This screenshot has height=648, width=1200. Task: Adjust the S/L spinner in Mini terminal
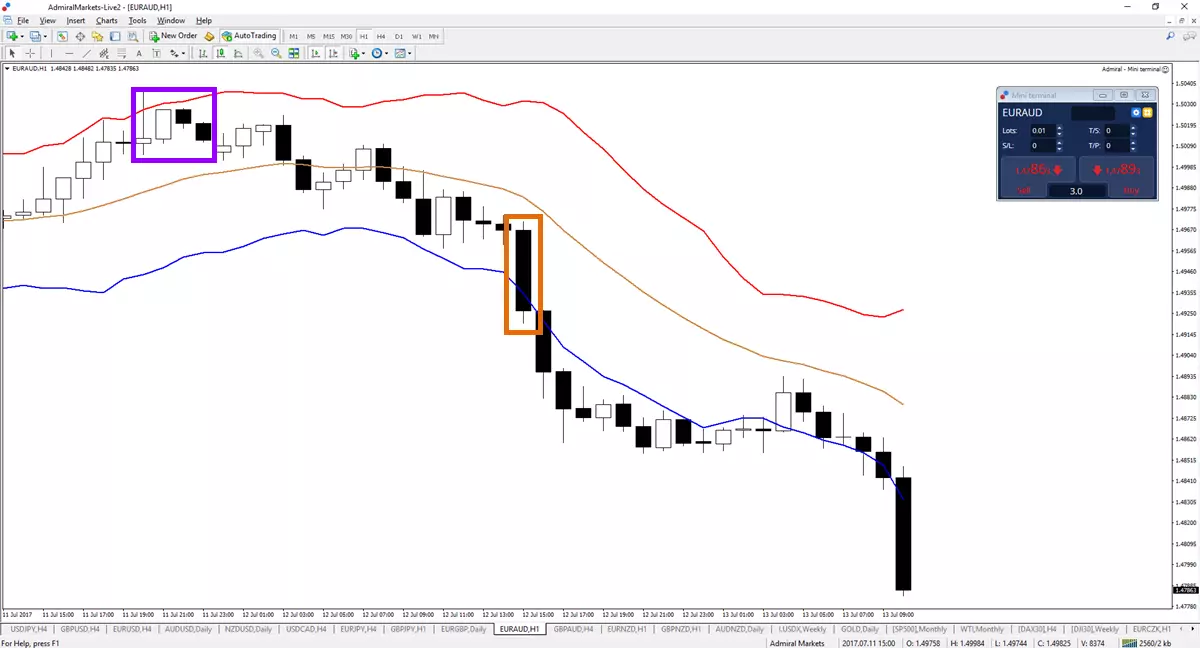[1059, 146]
